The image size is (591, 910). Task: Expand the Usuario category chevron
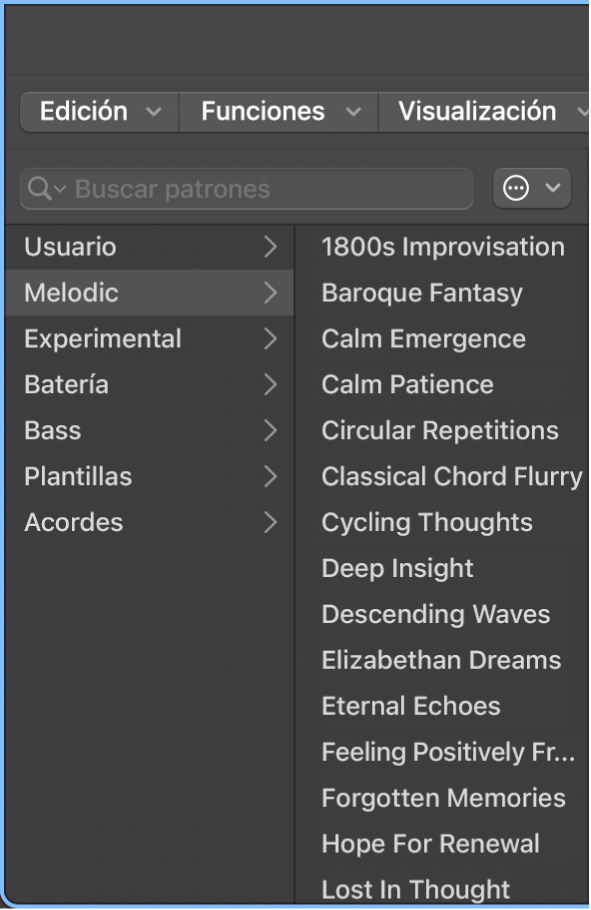pos(268,246)
